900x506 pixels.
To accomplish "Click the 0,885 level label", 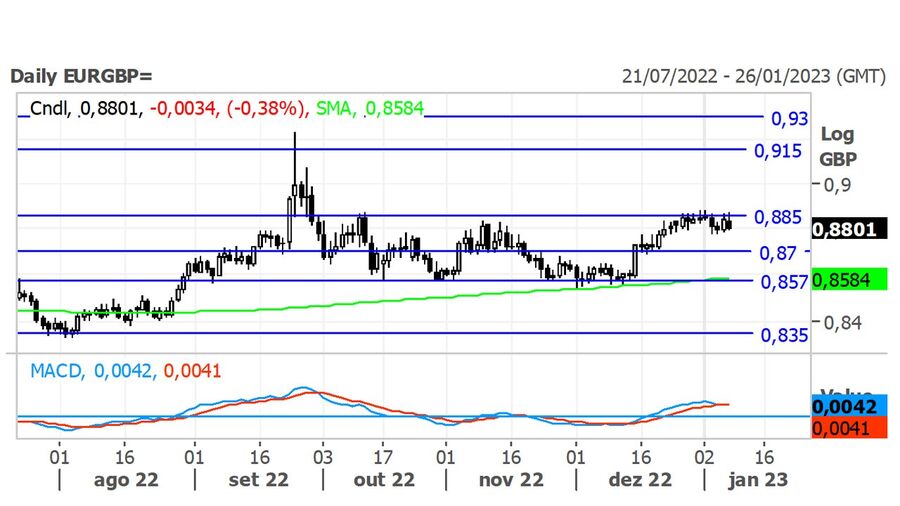I will point(778,217).
